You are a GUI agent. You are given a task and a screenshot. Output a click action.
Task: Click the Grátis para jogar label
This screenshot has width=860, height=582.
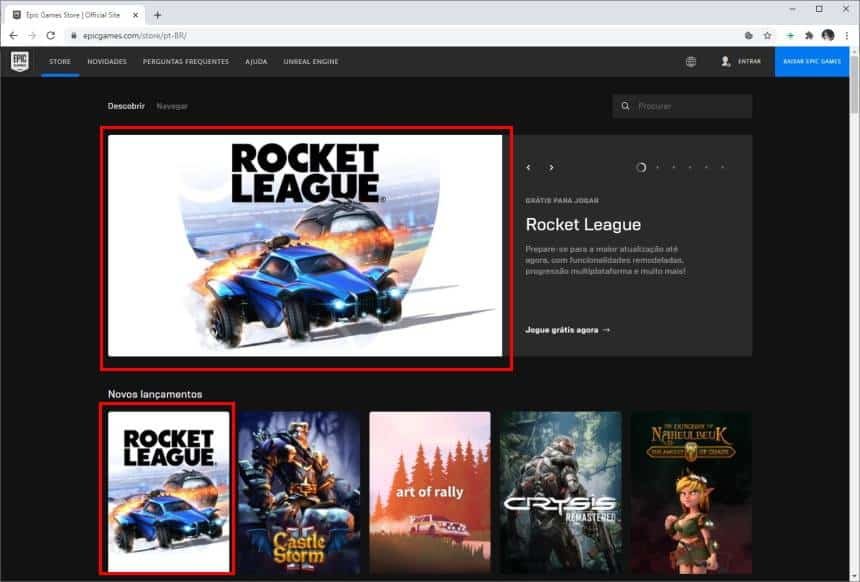pyautogui.click(x=562, y=200)
